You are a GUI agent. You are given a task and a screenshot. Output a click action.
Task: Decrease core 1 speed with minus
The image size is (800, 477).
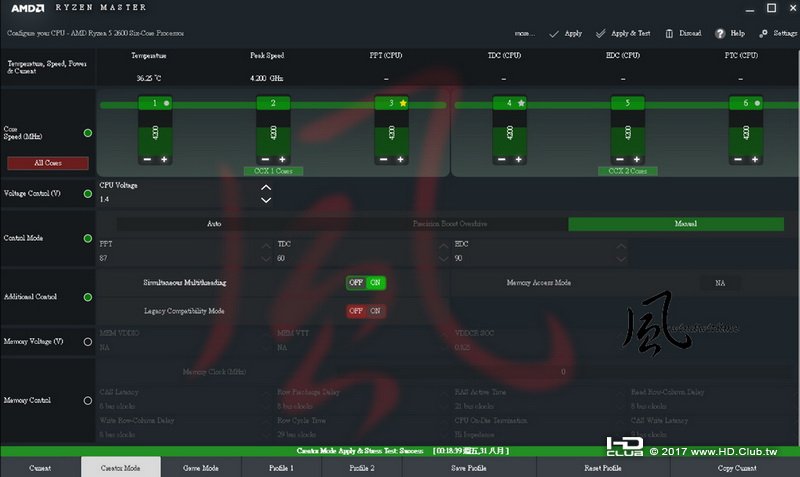(147, 160)
